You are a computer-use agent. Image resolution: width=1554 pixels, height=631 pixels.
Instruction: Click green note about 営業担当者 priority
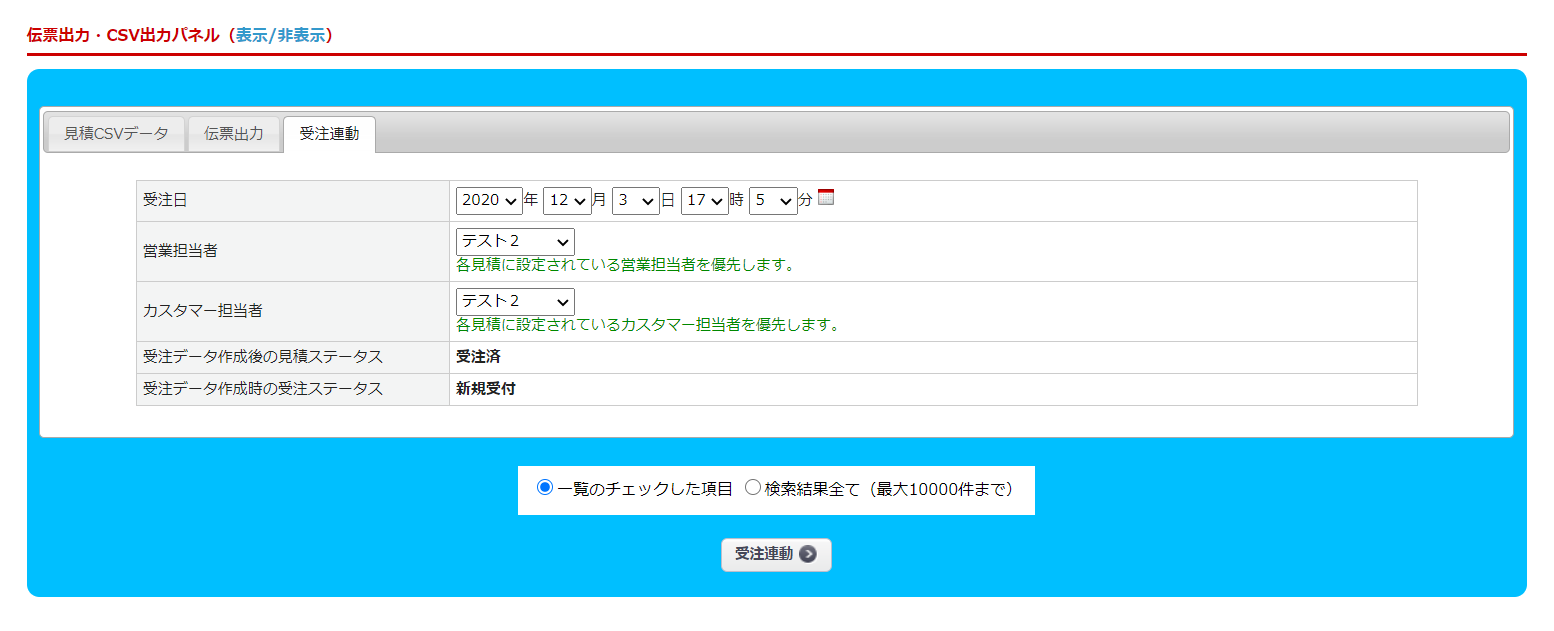[x=625, y=265]
